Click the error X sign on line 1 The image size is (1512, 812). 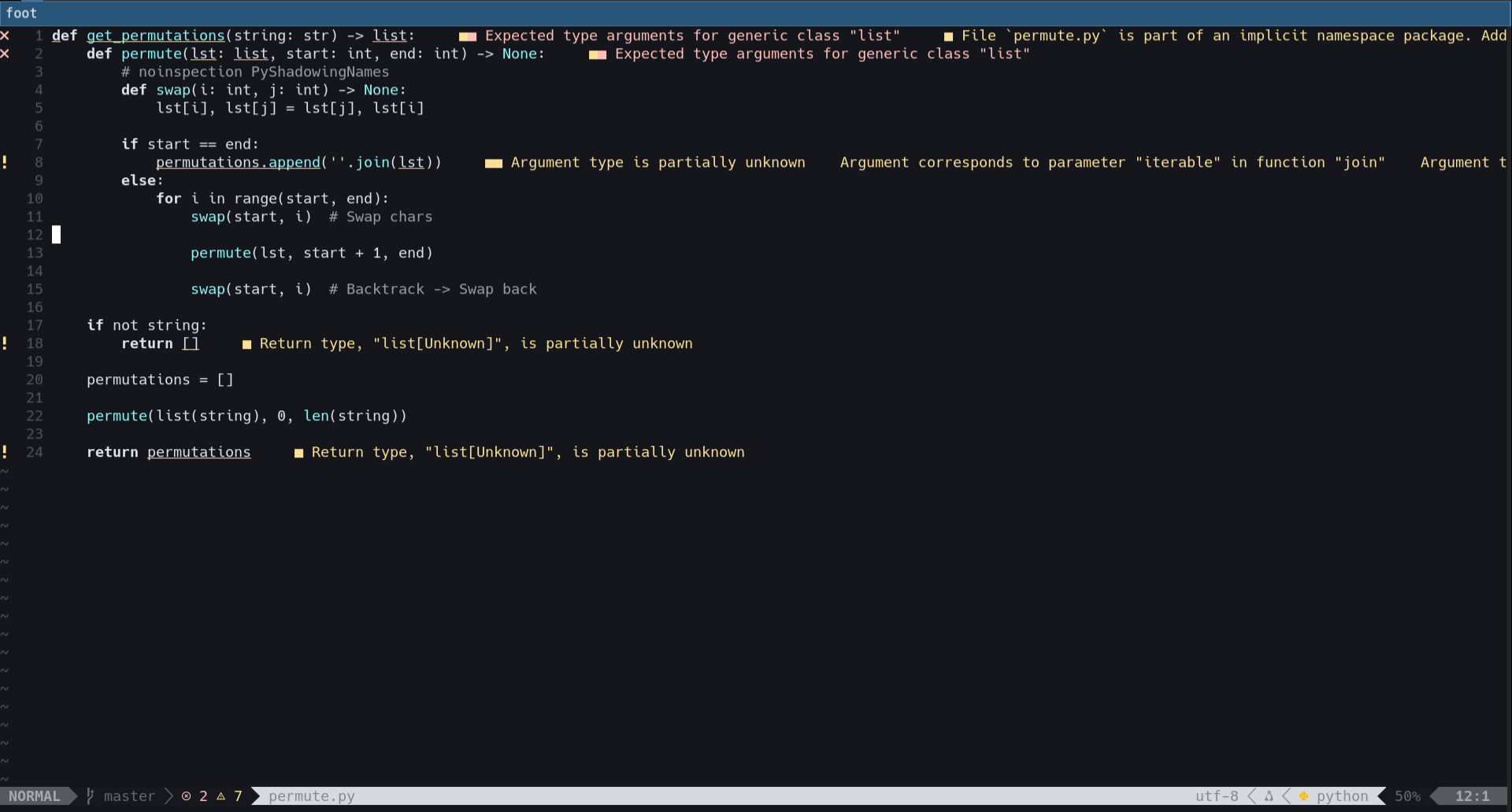pos(5,35)
